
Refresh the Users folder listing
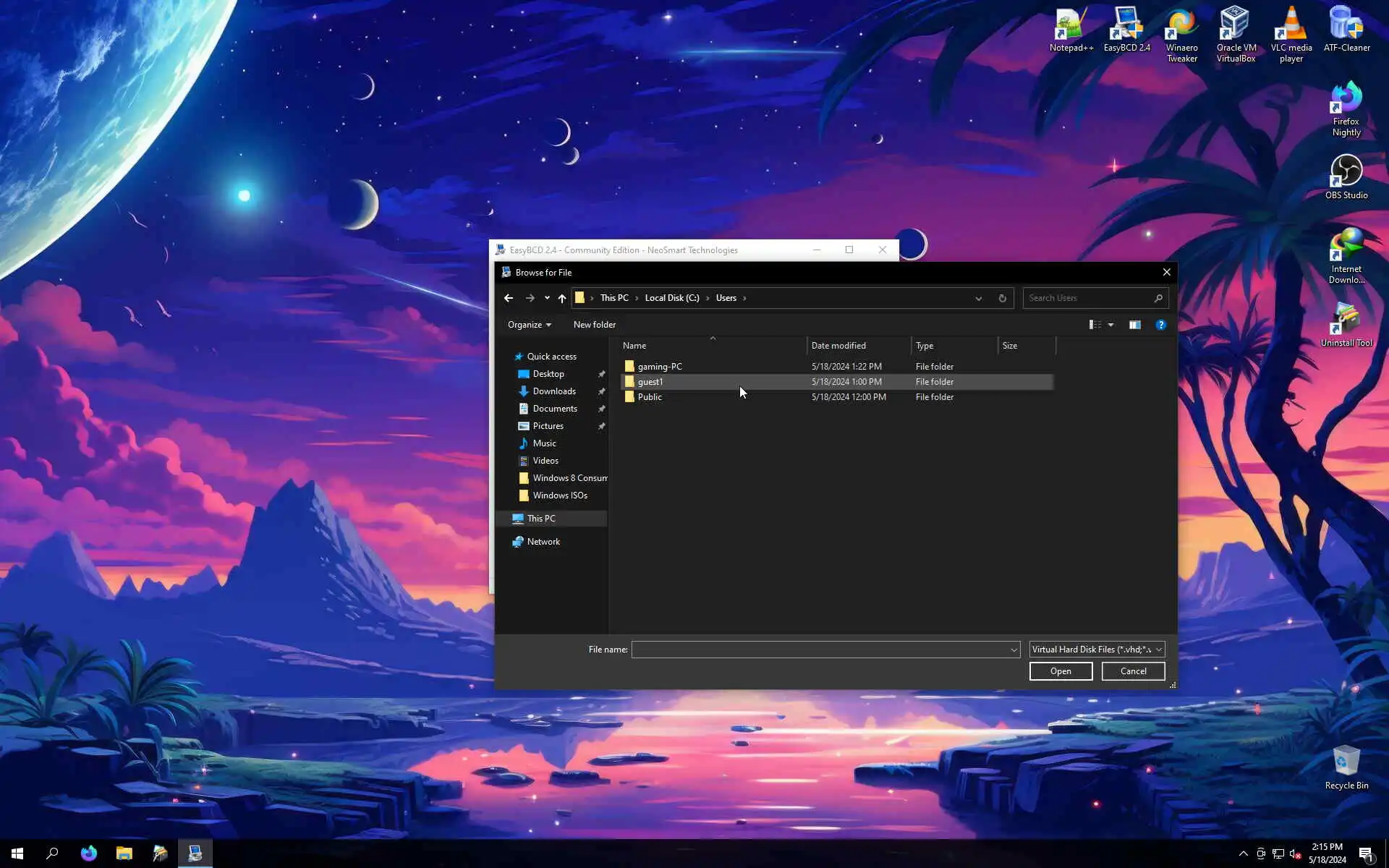[1002, 298]
